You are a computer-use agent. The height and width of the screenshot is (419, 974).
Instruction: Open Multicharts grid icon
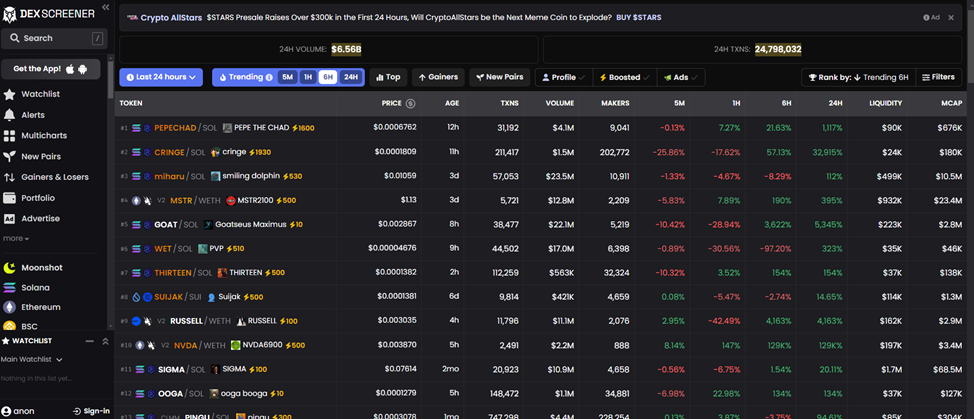point(9,135)
